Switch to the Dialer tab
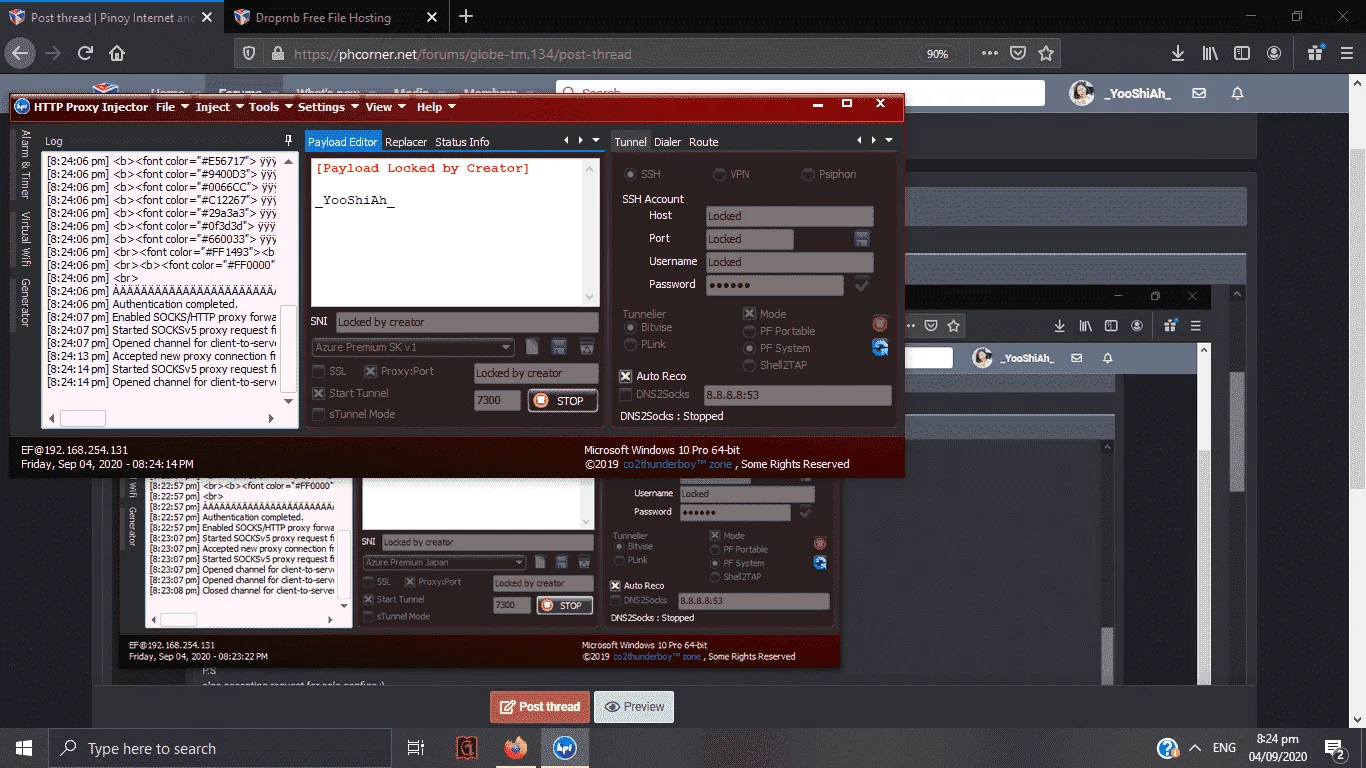Viewport: 1366px width, 768px height. pos(667,142)
